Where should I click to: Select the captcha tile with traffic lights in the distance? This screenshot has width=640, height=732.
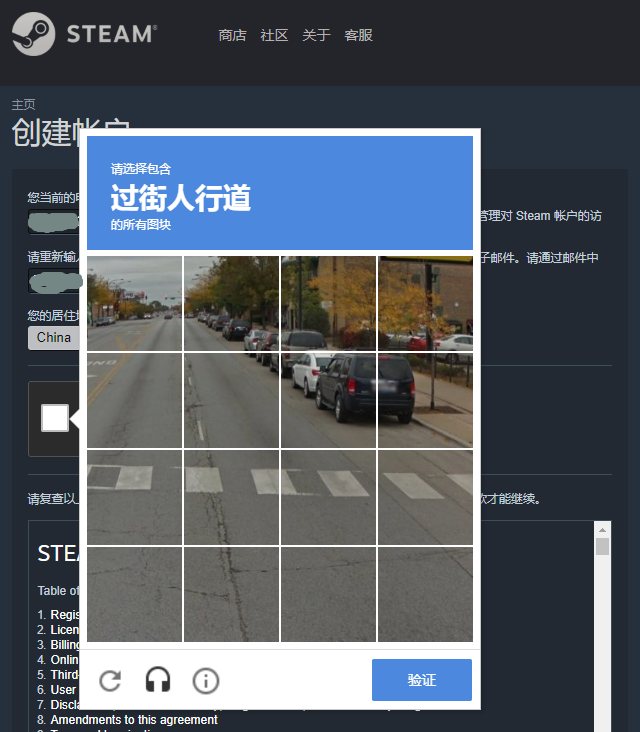click(x=134, y=303)
